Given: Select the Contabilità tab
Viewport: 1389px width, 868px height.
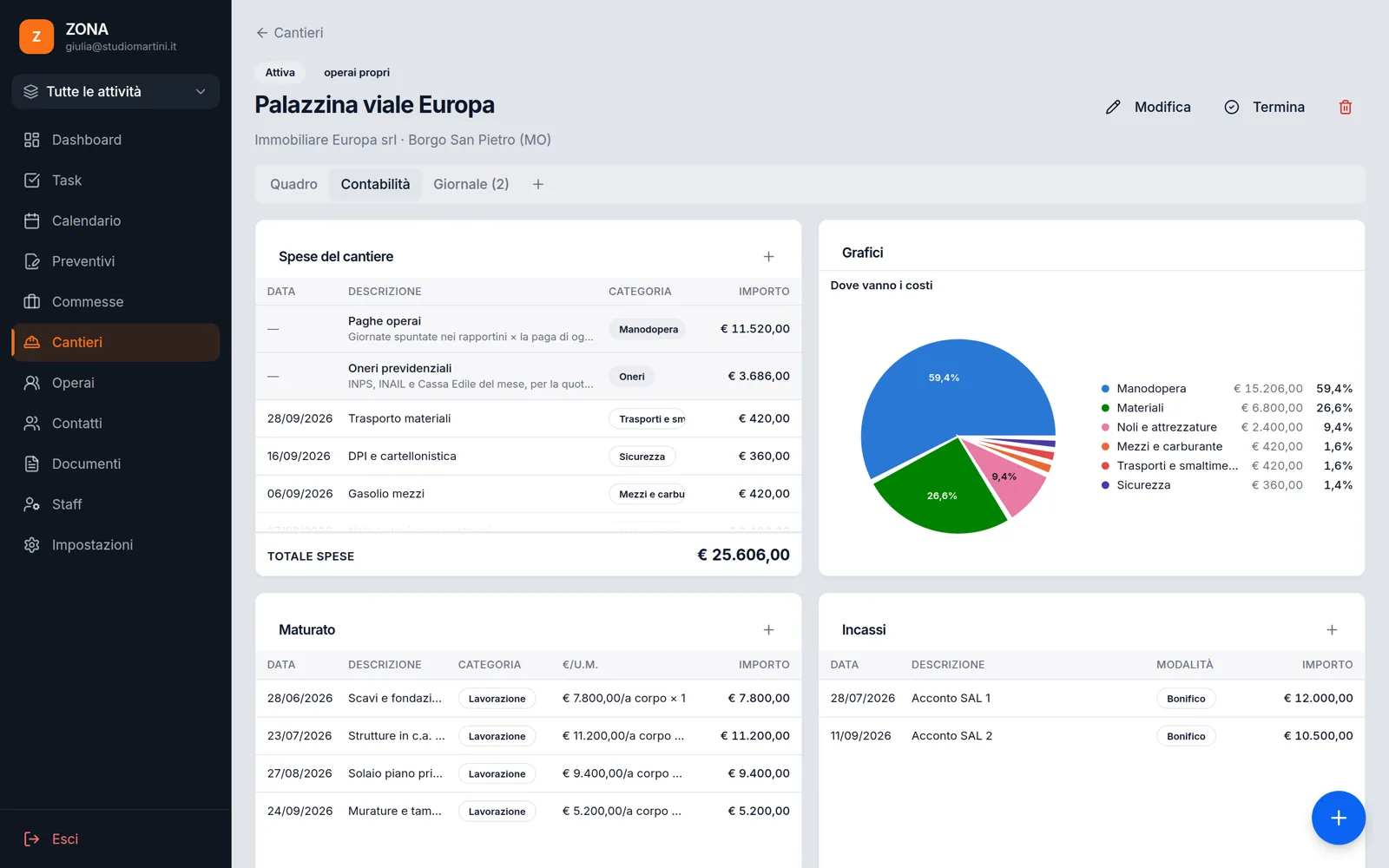Looking at the screenshot, I should 375,184.
